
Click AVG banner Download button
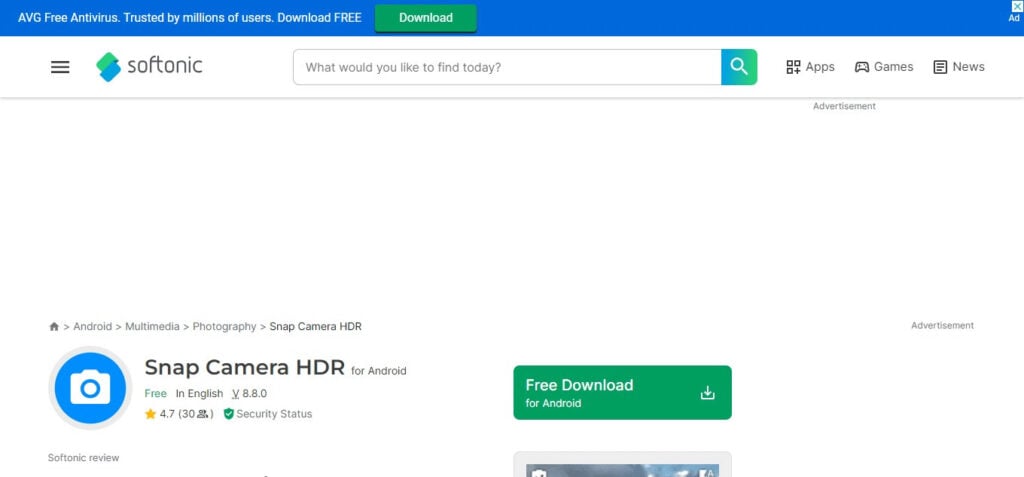[426, 18]
